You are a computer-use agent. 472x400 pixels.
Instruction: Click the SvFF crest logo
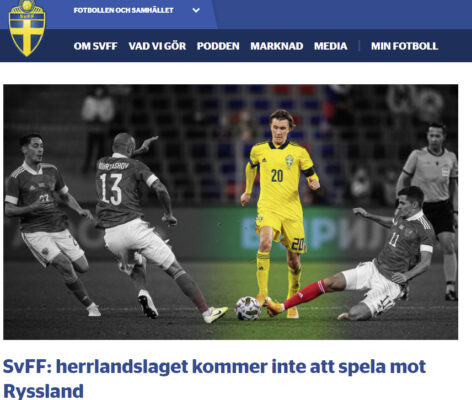pos(27,28)
